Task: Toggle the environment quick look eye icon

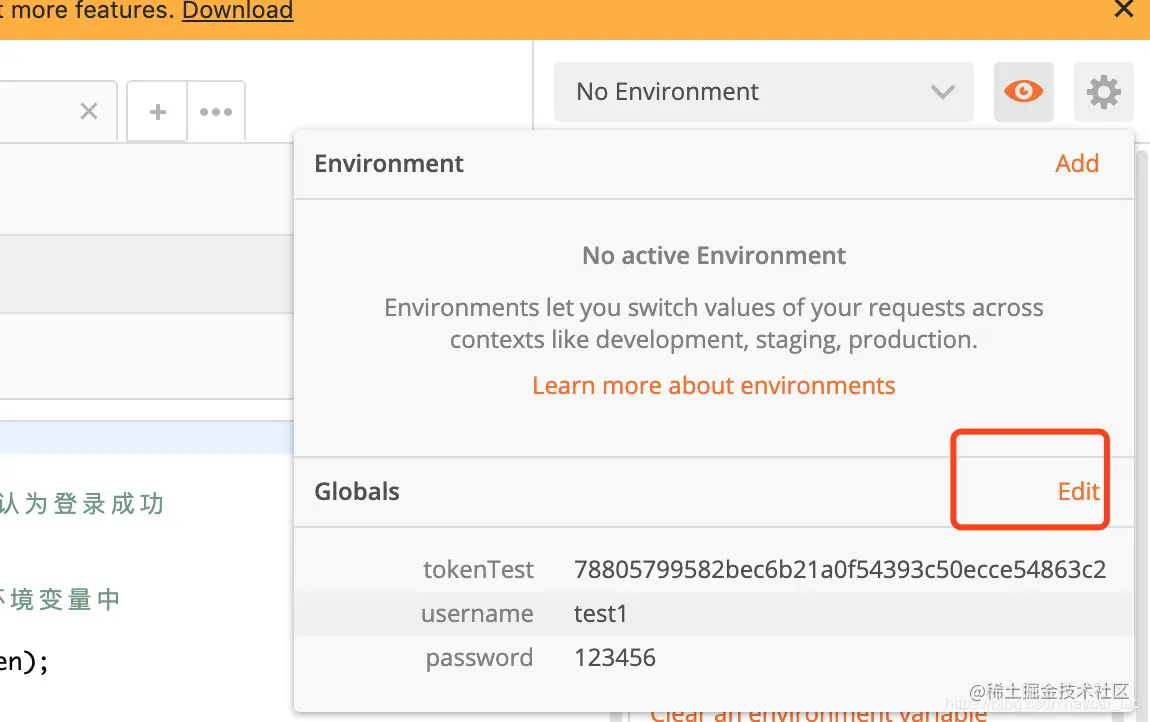Action: point(1023,92)
